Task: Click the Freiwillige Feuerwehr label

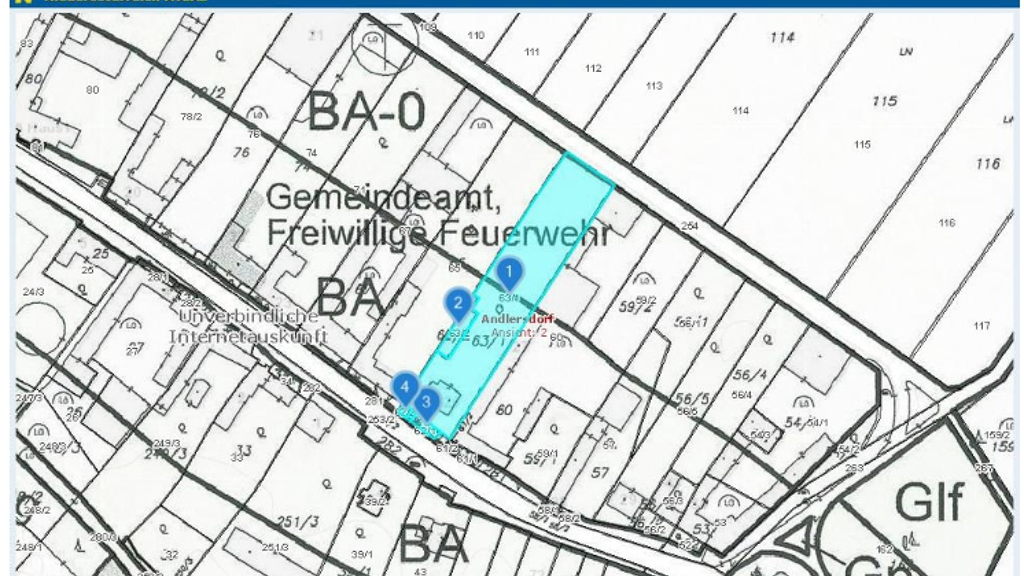Action: pos(438,234)
